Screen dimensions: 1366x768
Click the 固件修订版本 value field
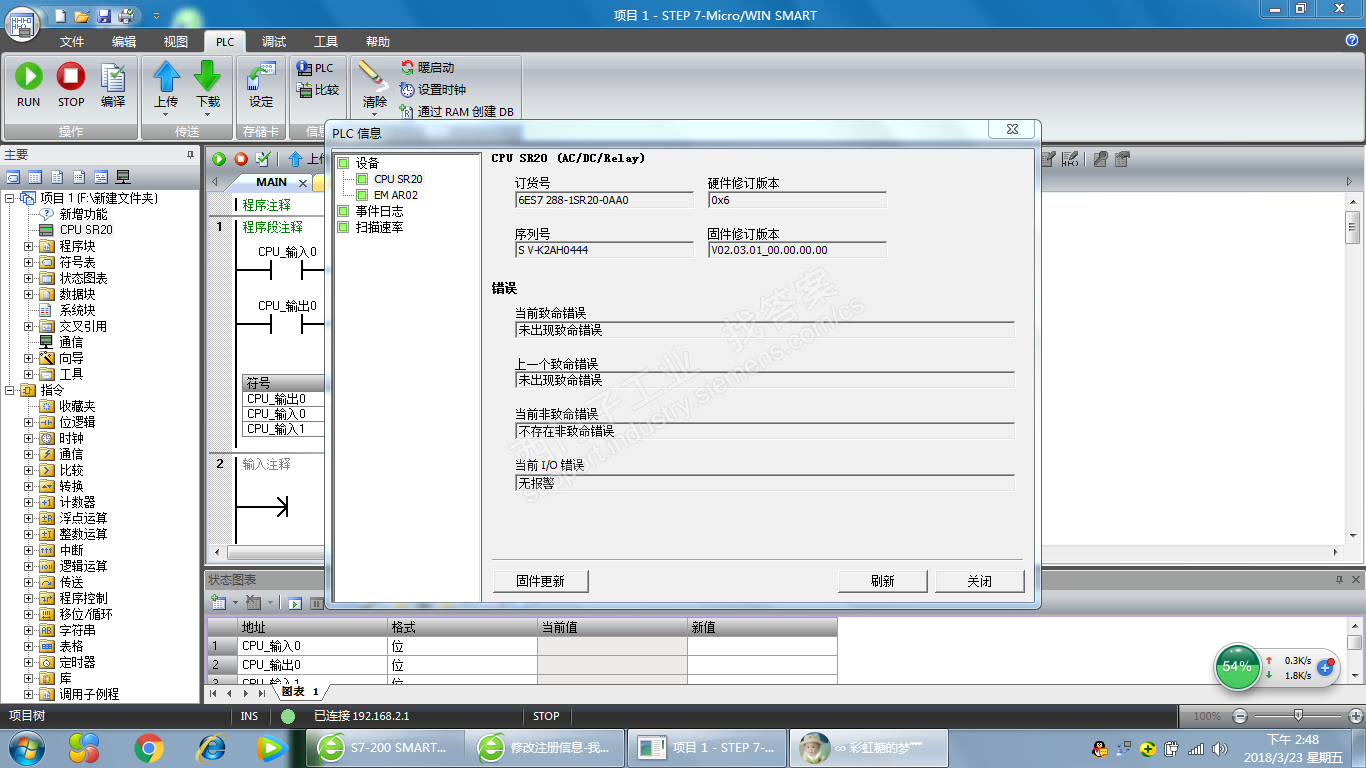coord(797,250)
